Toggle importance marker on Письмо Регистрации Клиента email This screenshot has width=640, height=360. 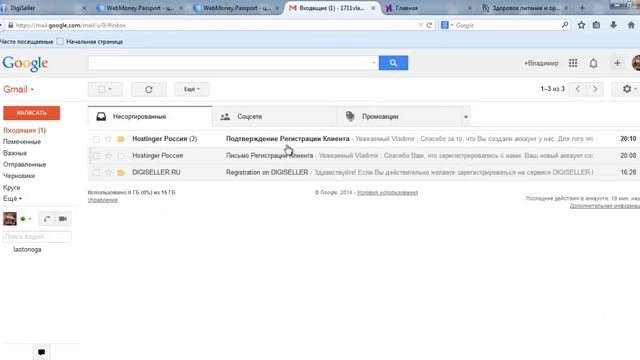pos(121,156)
